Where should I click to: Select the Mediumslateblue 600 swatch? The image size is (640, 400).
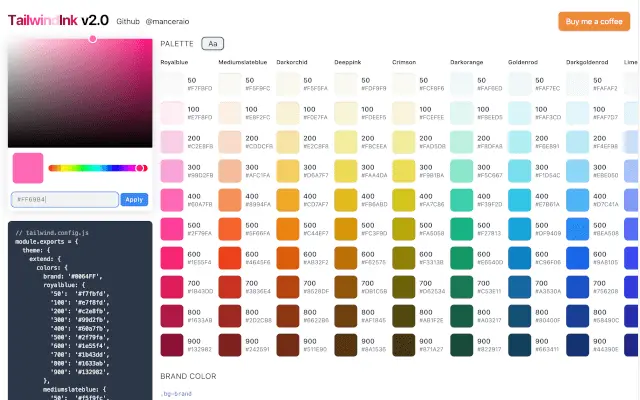(x=230, y=258)
